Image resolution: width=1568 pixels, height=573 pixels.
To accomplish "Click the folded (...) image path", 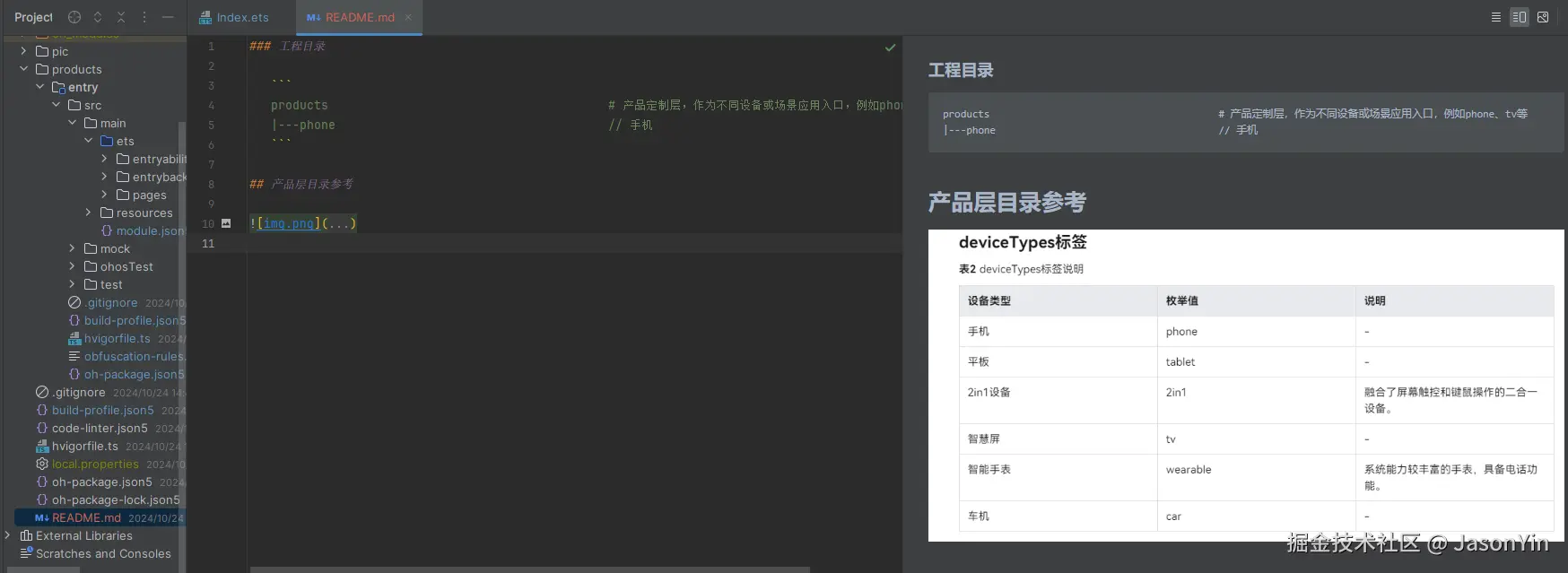I will tap(339, 223).
